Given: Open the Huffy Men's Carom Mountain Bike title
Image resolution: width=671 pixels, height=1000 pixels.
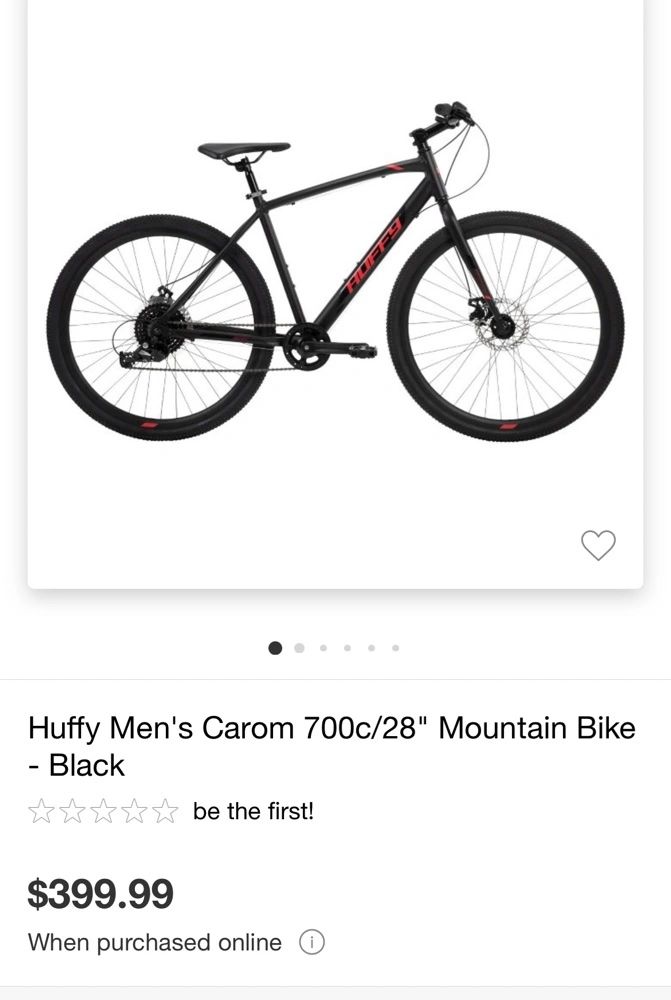Looking at the screenshot, I should 332,746.
